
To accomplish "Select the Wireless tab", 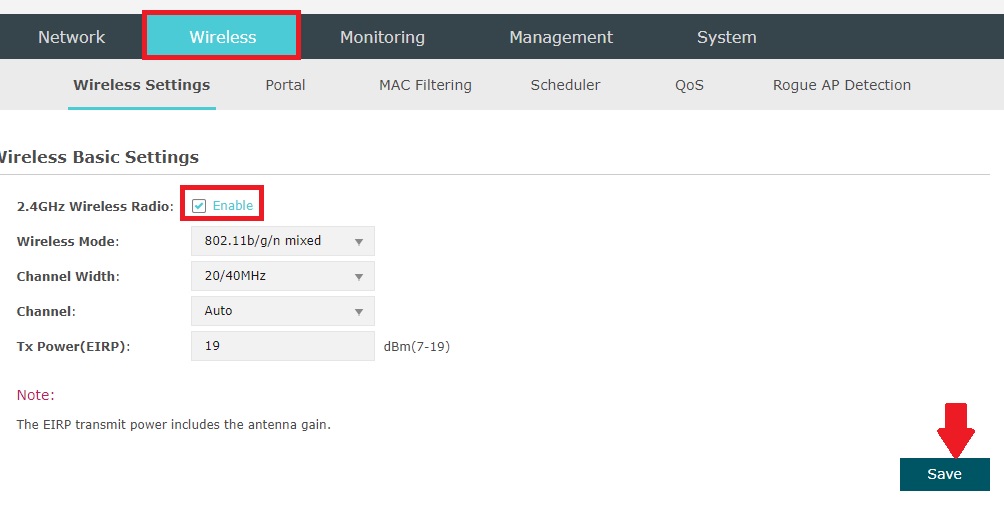I will click(222, 37).
